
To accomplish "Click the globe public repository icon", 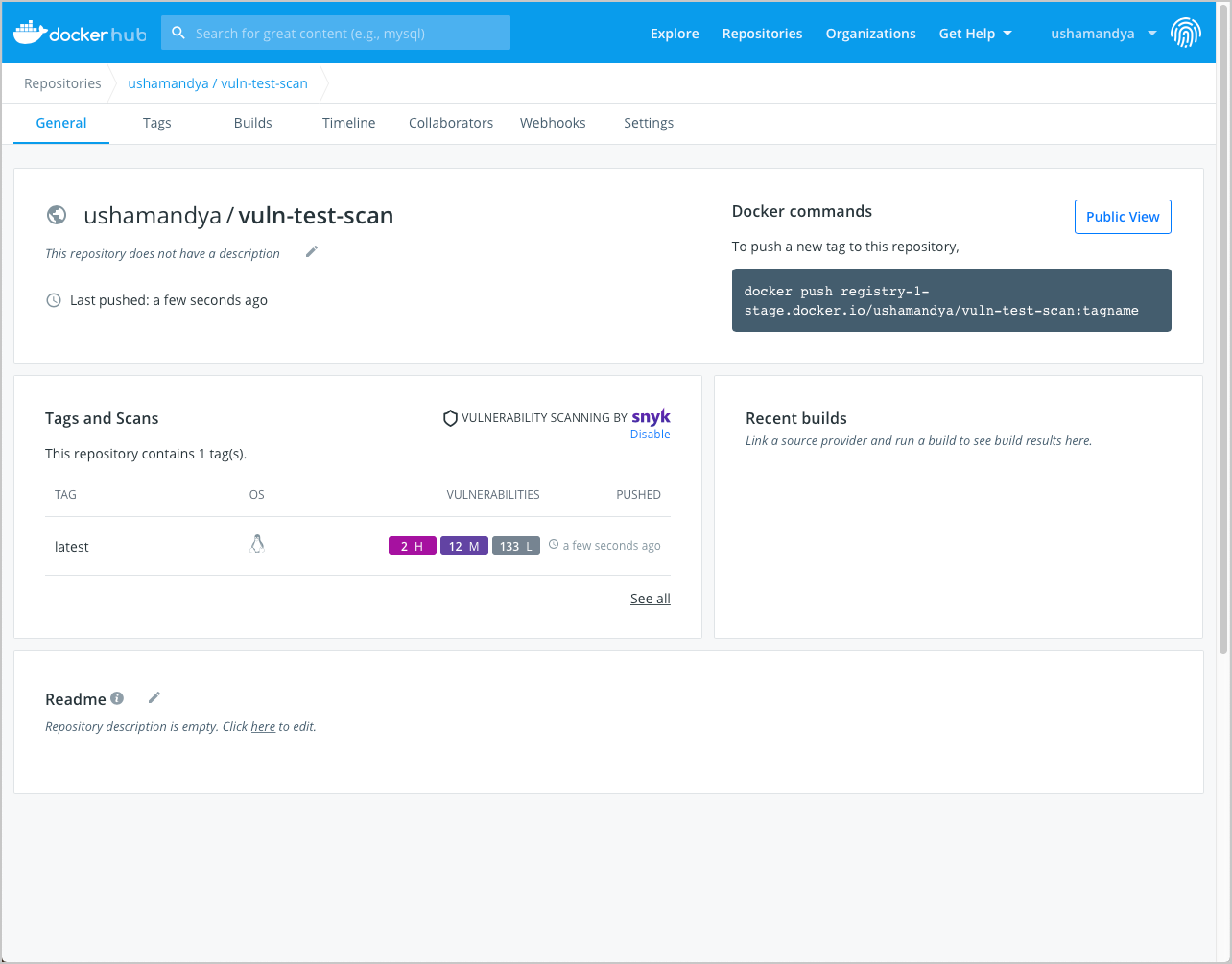I will (57, 215).
